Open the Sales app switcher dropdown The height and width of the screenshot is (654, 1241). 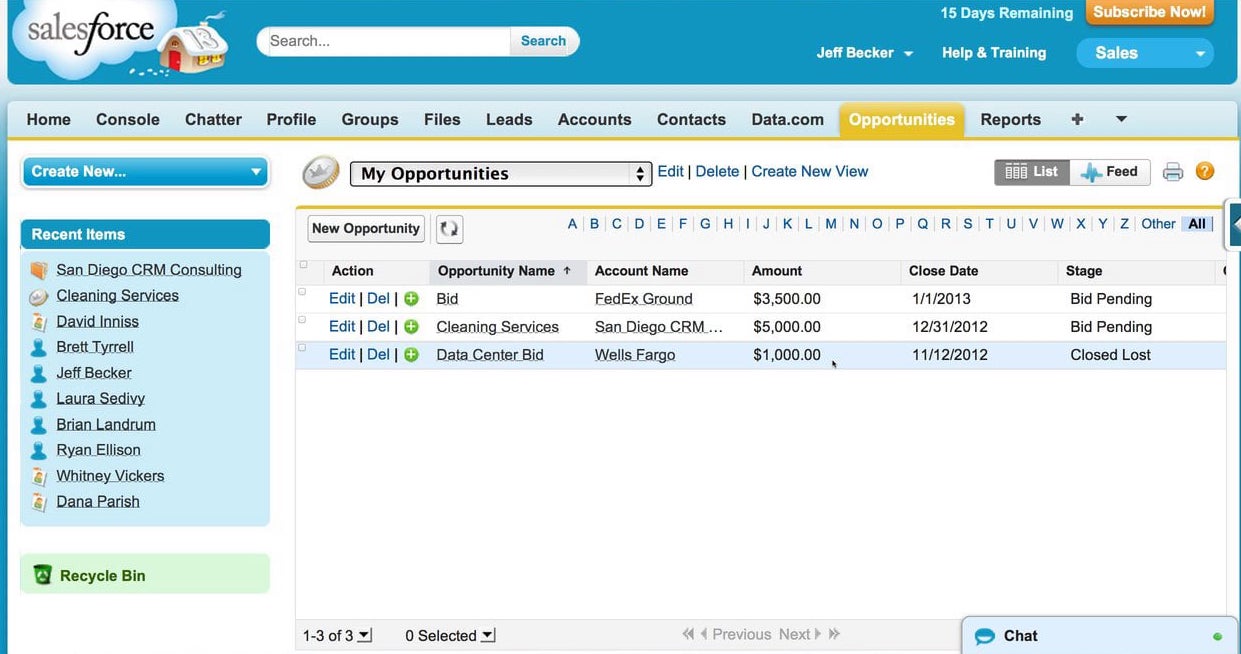coord(1145,53)
